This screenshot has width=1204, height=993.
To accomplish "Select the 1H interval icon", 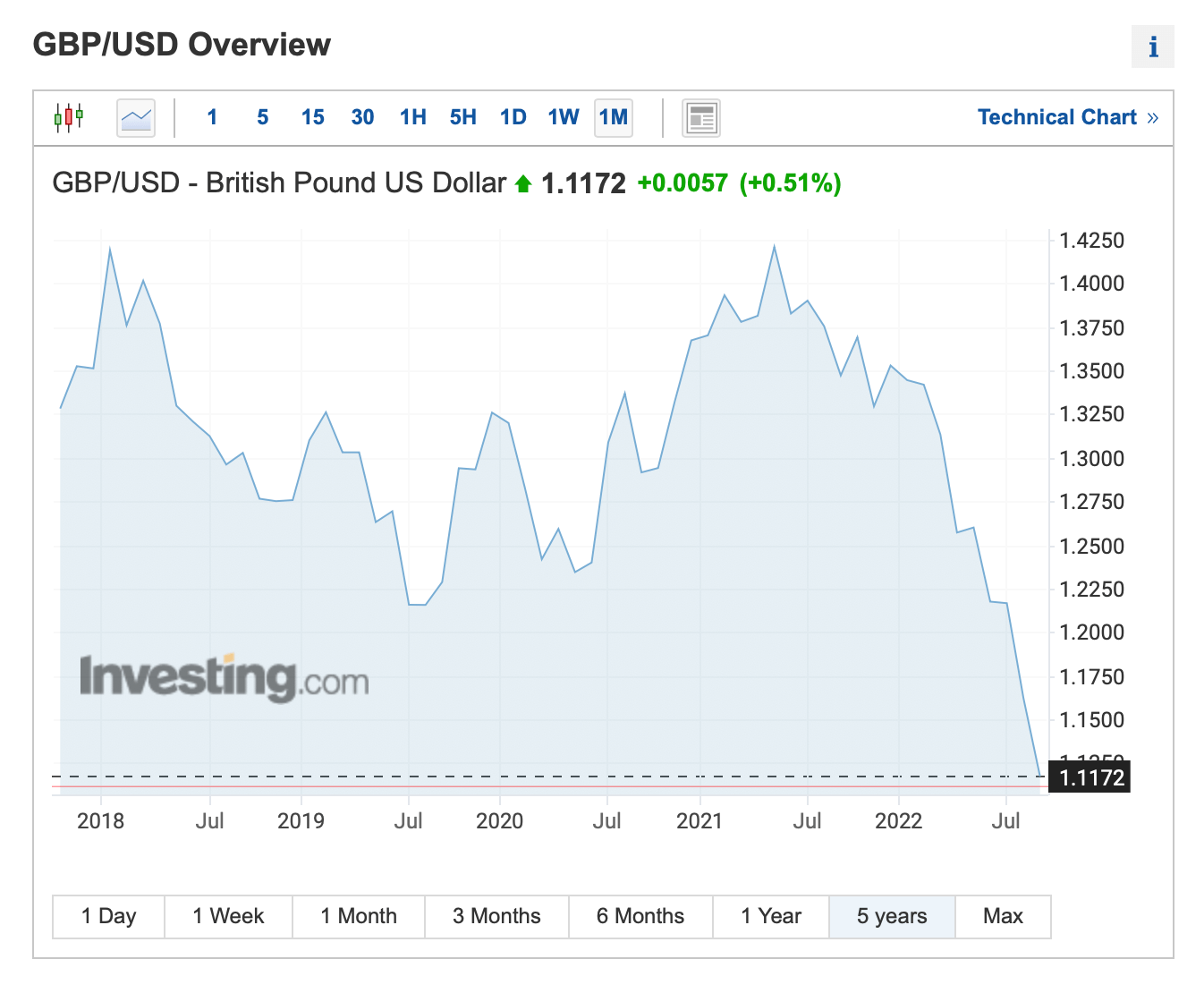I will pos(412,117).
